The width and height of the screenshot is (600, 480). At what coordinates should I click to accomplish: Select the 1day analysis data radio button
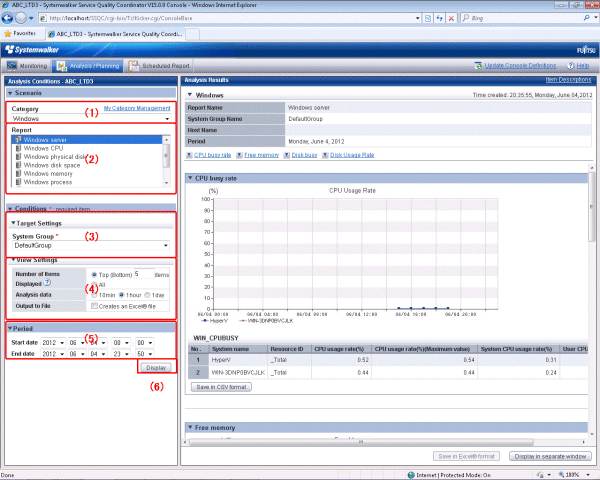point(147,295)
